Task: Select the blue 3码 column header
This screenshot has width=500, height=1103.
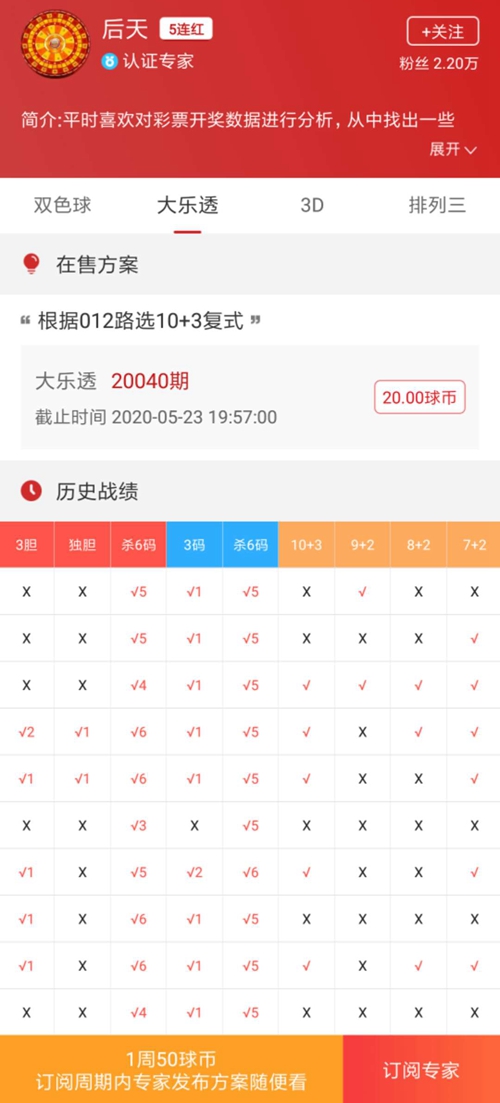Action: click(194, 544)
